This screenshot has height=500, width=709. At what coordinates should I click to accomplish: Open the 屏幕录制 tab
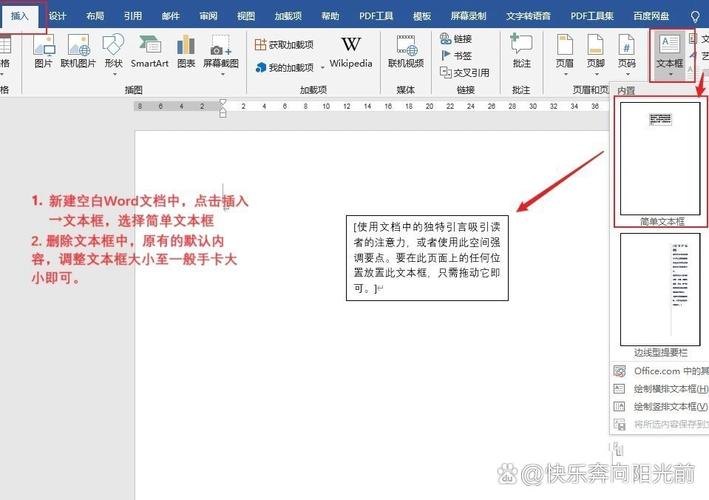pos(468,16)
